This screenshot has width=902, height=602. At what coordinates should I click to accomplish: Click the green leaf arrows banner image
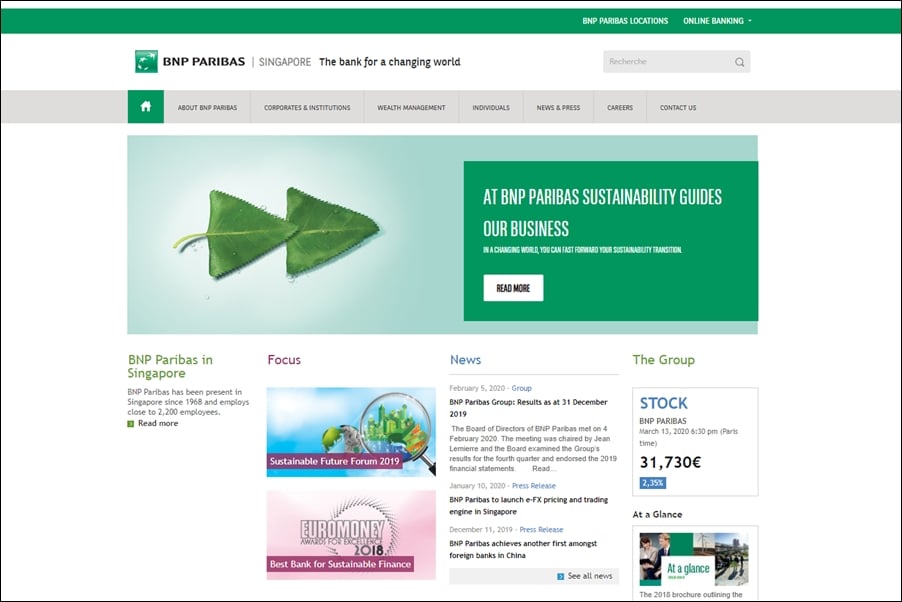click(276, 235)
